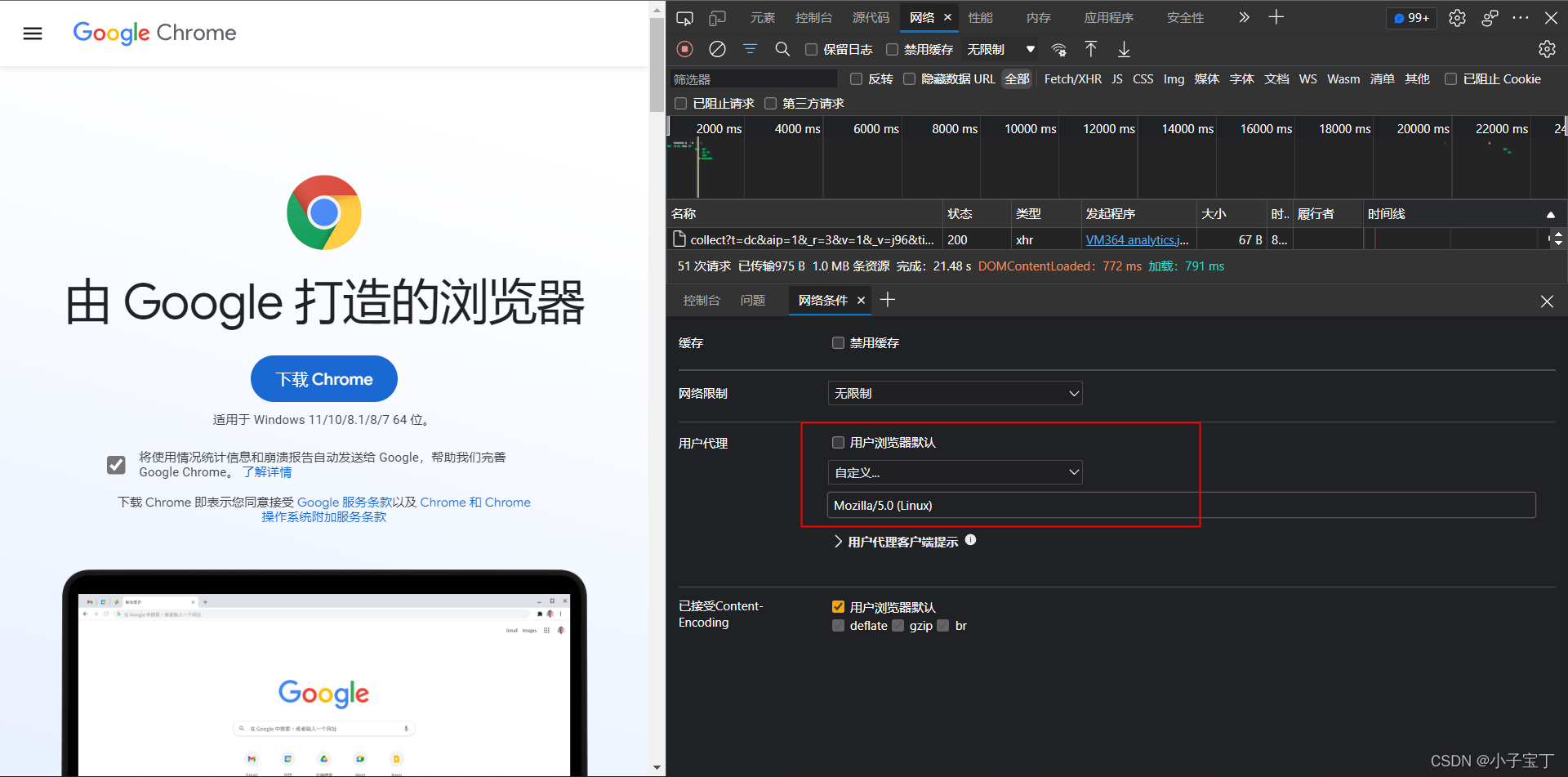Switch to Performance tab
Viewport: 1568px width, 777px height.
[980, 17]
